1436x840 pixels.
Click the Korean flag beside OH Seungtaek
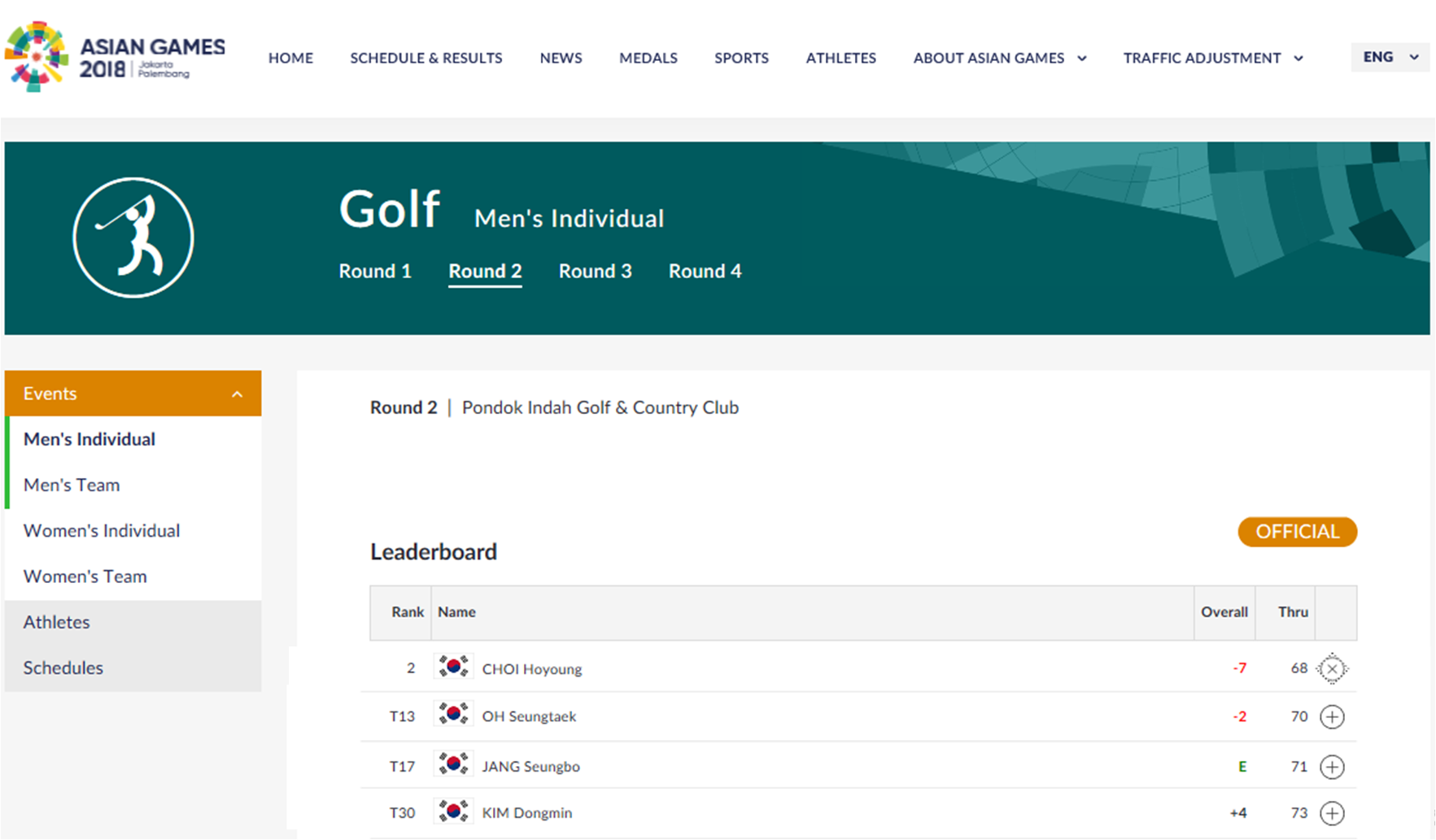coord(453,715)
